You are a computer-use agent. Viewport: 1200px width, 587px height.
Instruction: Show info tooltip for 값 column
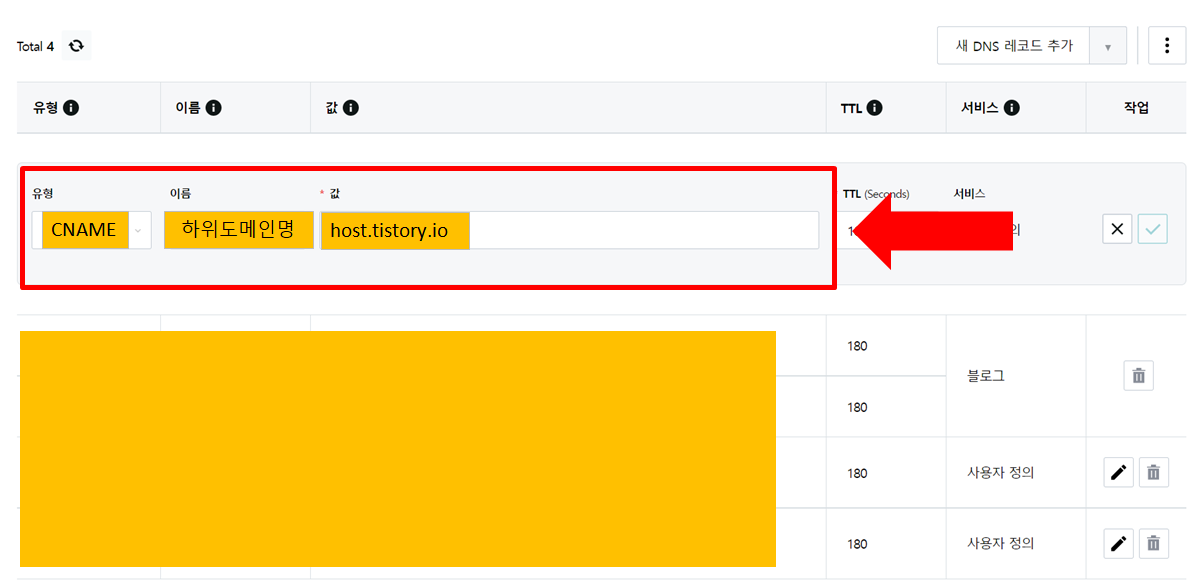click(350, 108)
